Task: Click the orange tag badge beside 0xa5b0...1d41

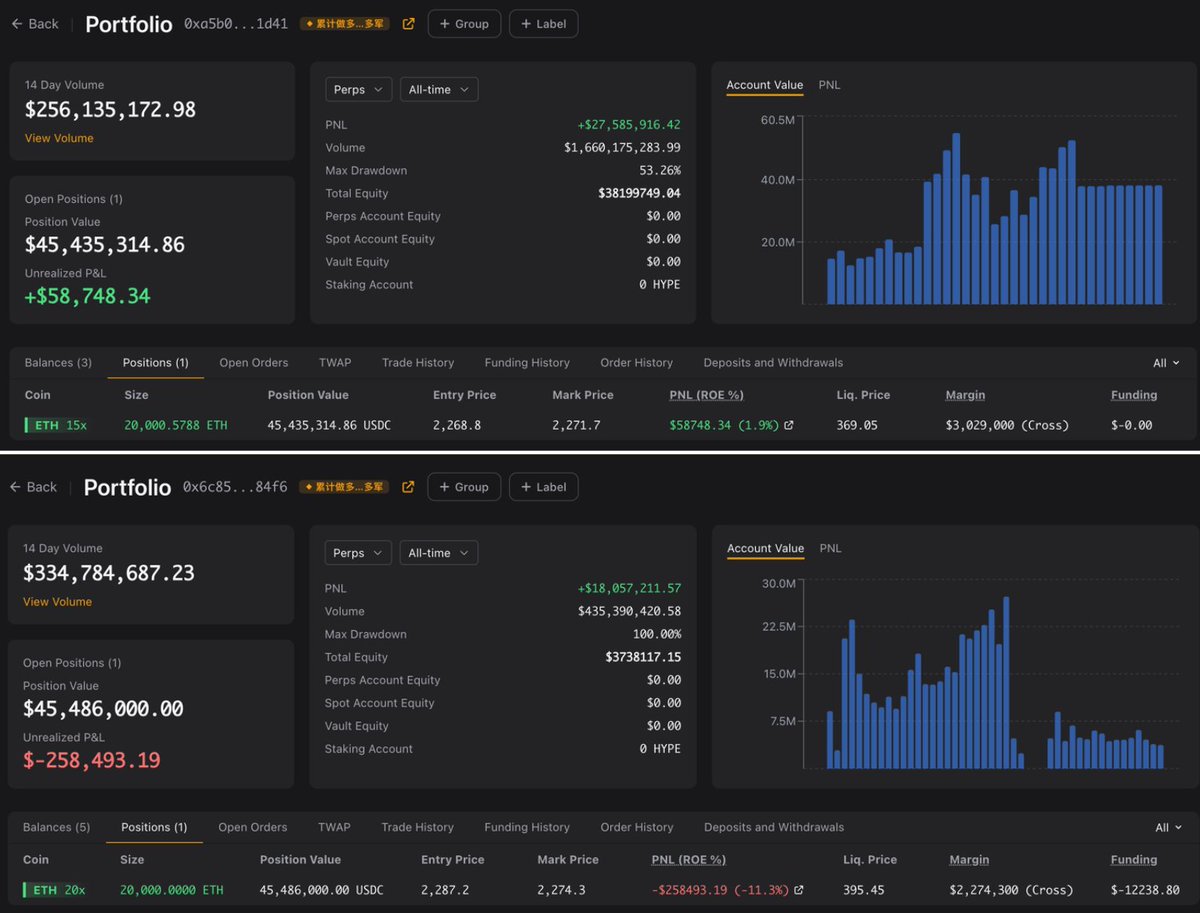Action: coord(344,24)
